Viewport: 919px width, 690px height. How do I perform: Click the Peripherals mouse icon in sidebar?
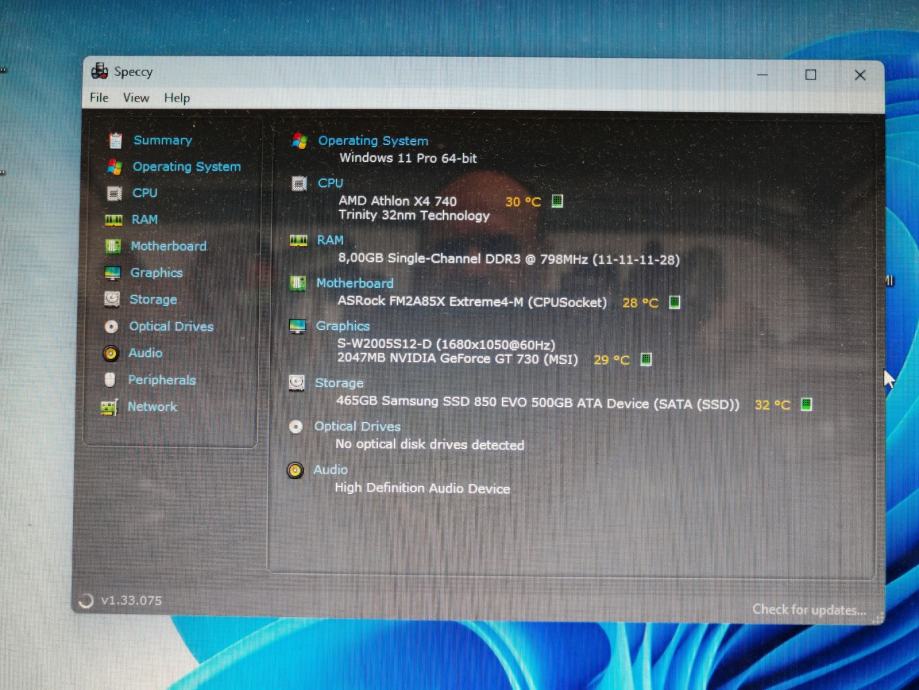(x=110, y=380)
